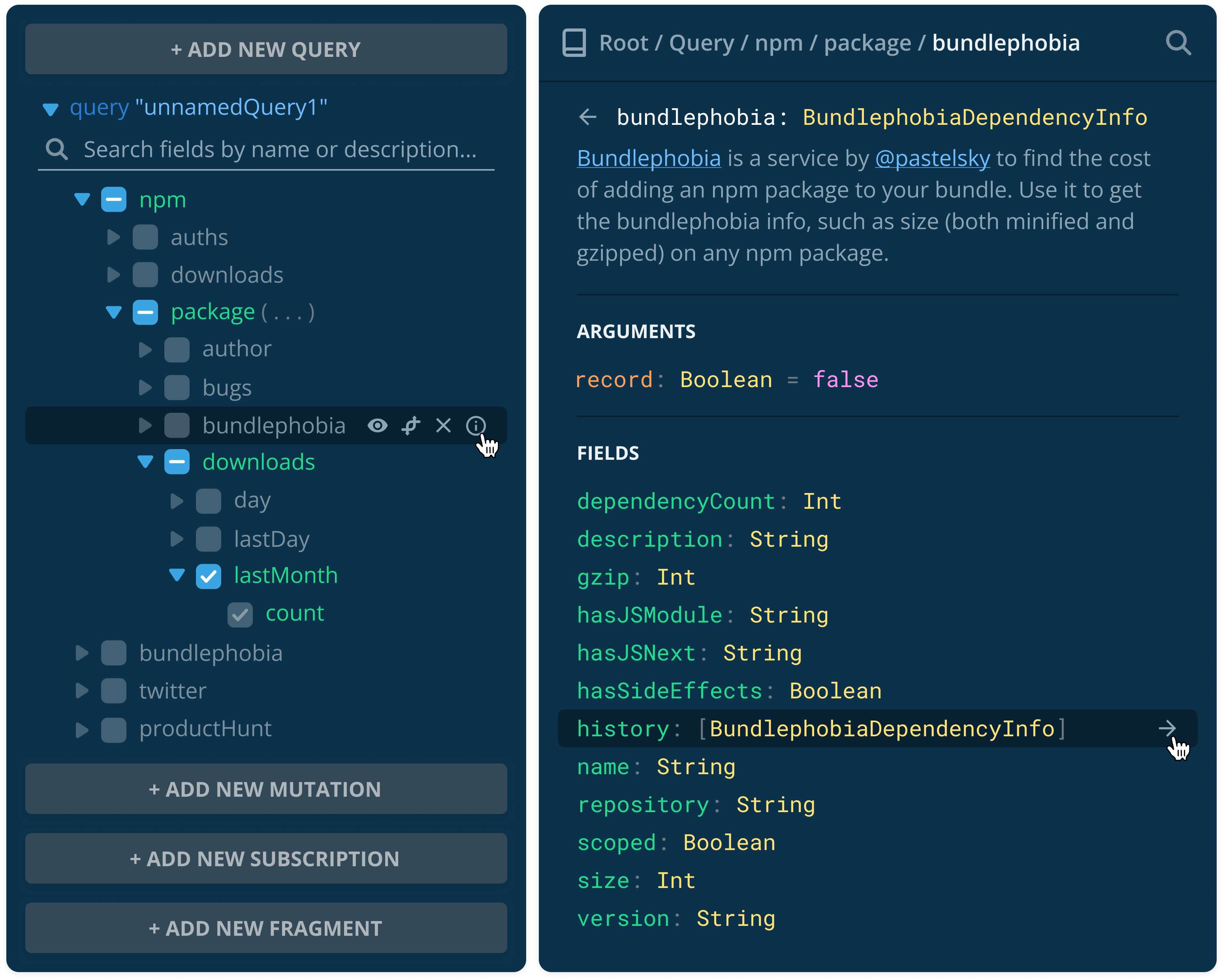Click the version field
Screen dimensions: 1223x980
pyautogui.click(x=623, y=918)
